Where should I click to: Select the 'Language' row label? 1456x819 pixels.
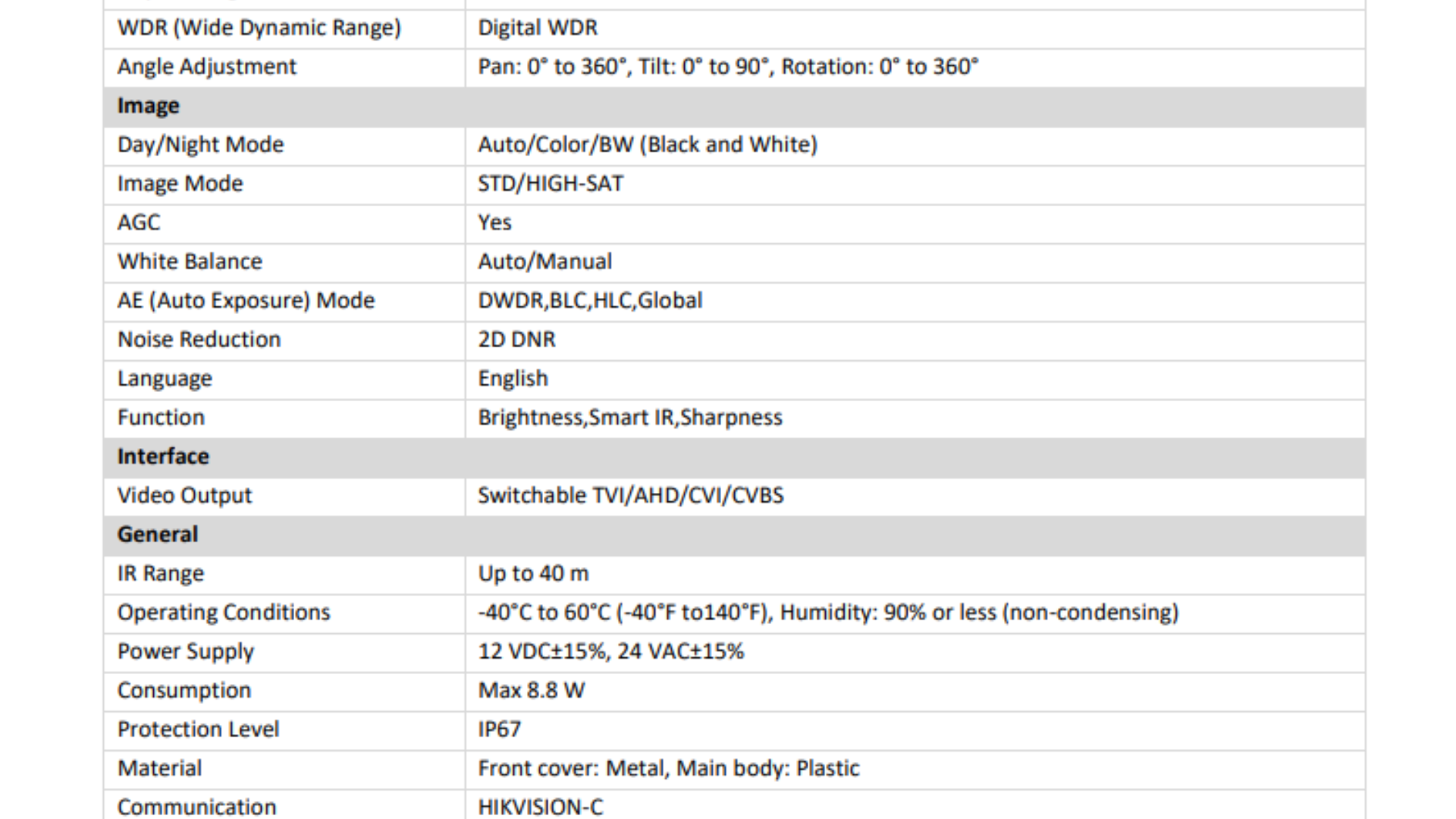coord(165,378)
